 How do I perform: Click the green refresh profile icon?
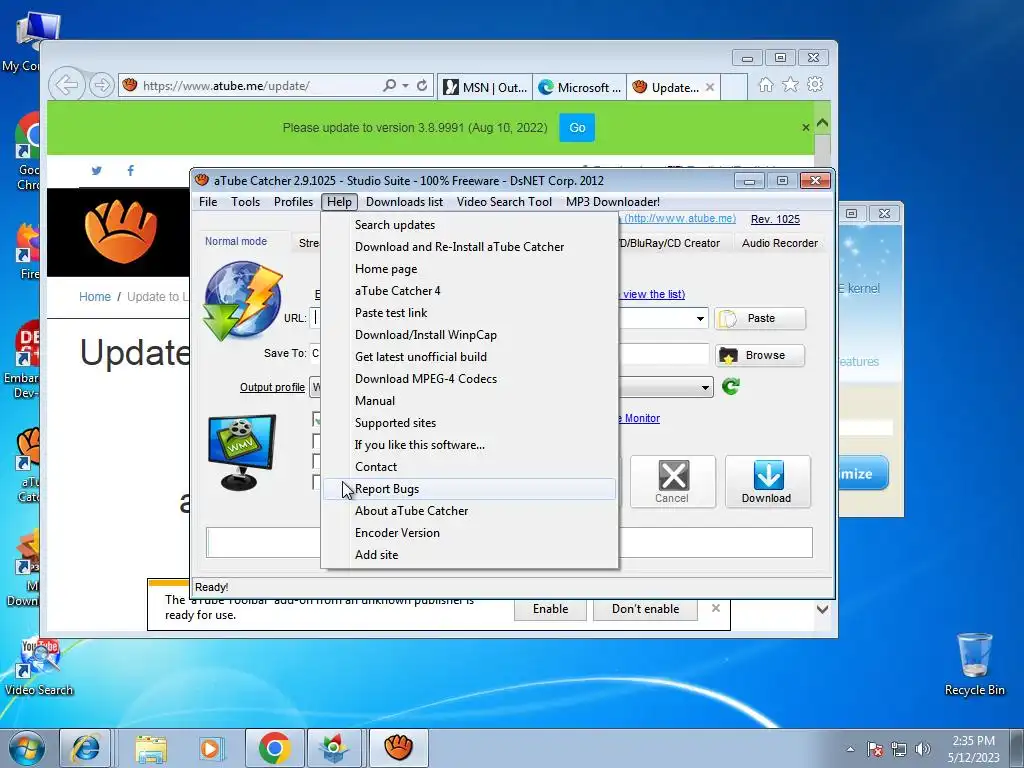pyautogui.click(x=731, y=387)
